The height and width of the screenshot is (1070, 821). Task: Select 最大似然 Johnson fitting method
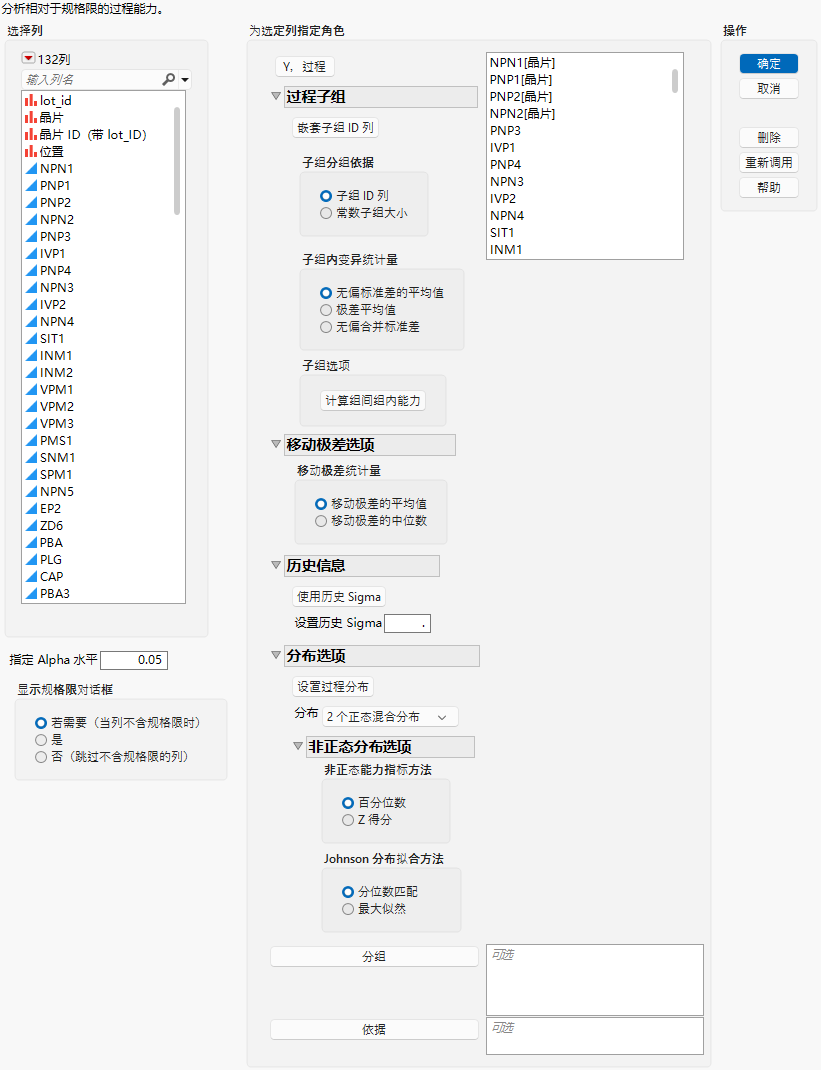[348, 909]
